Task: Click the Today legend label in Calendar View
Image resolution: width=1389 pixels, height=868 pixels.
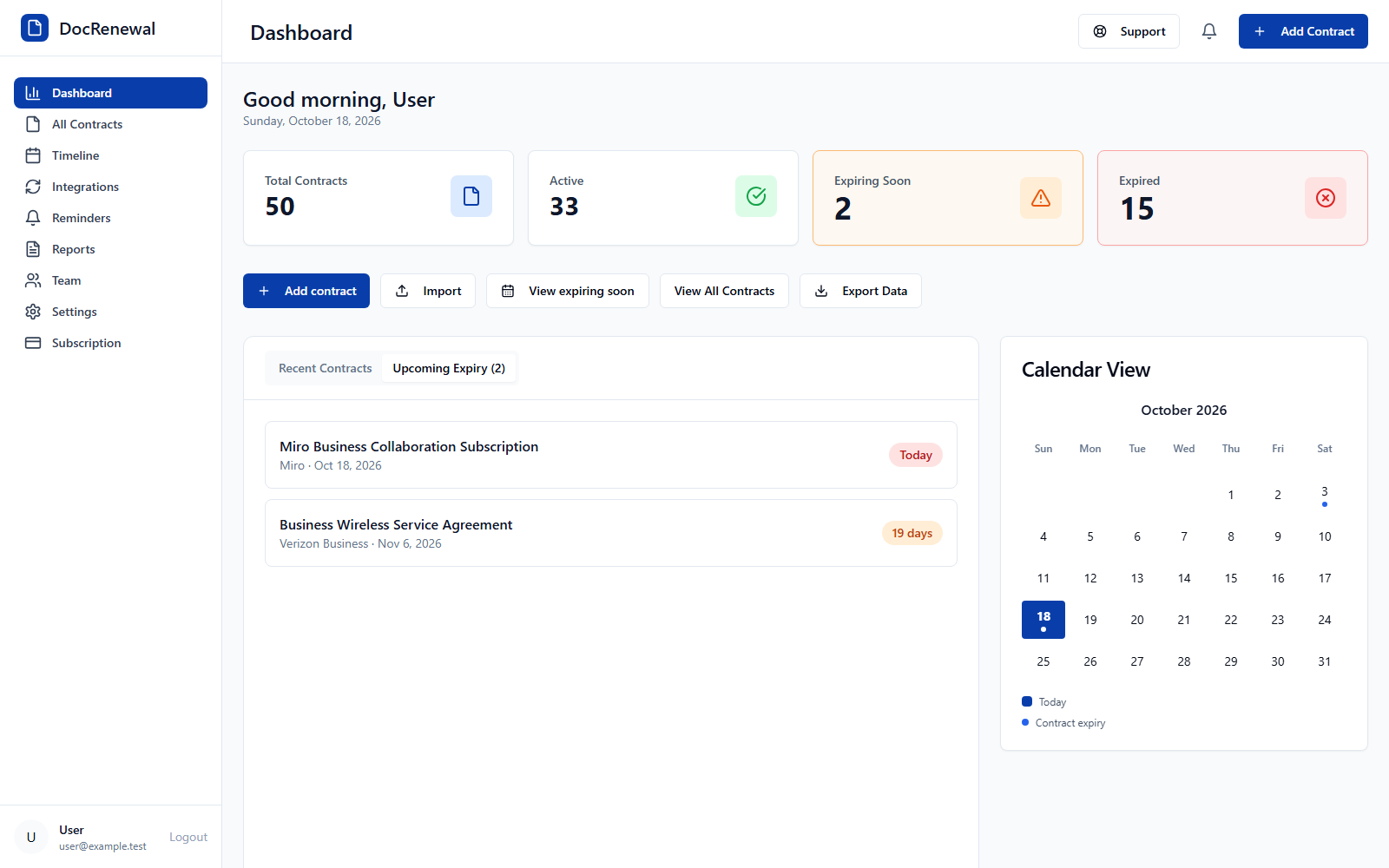Action: (1052, 702)
